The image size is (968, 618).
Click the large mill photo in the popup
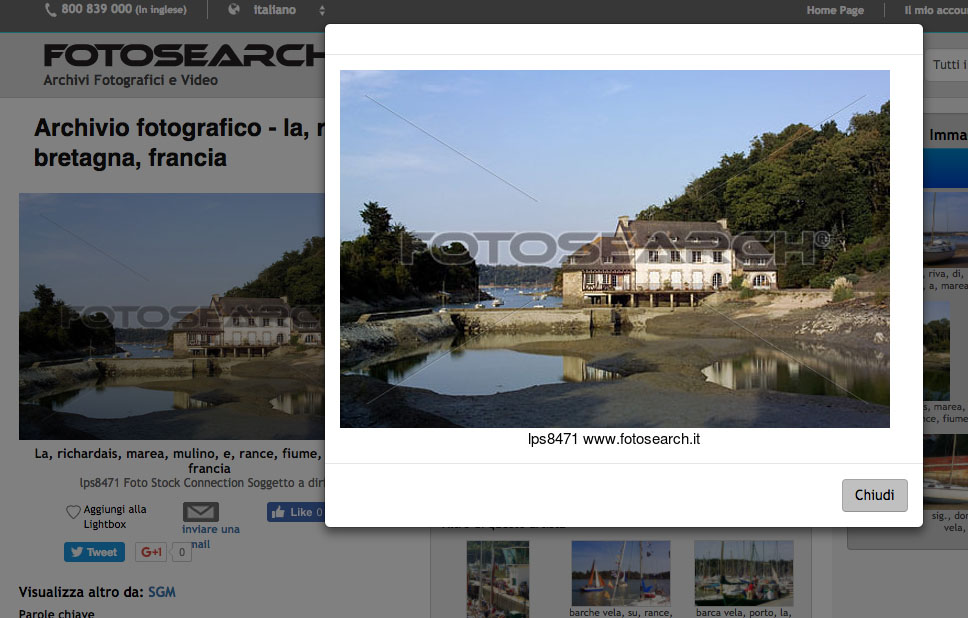(614, 249)
